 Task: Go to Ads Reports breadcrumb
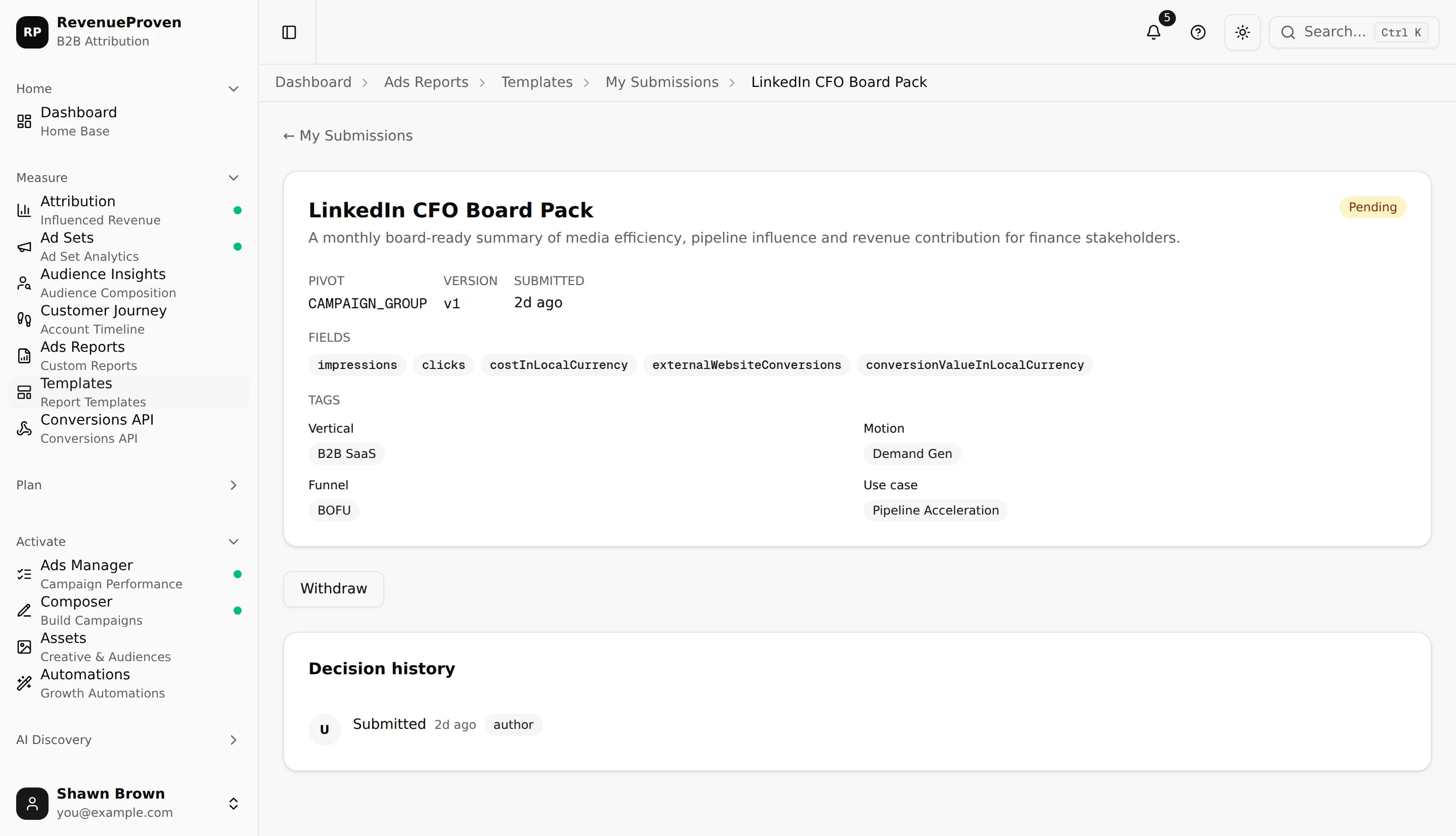coord(426,82)
